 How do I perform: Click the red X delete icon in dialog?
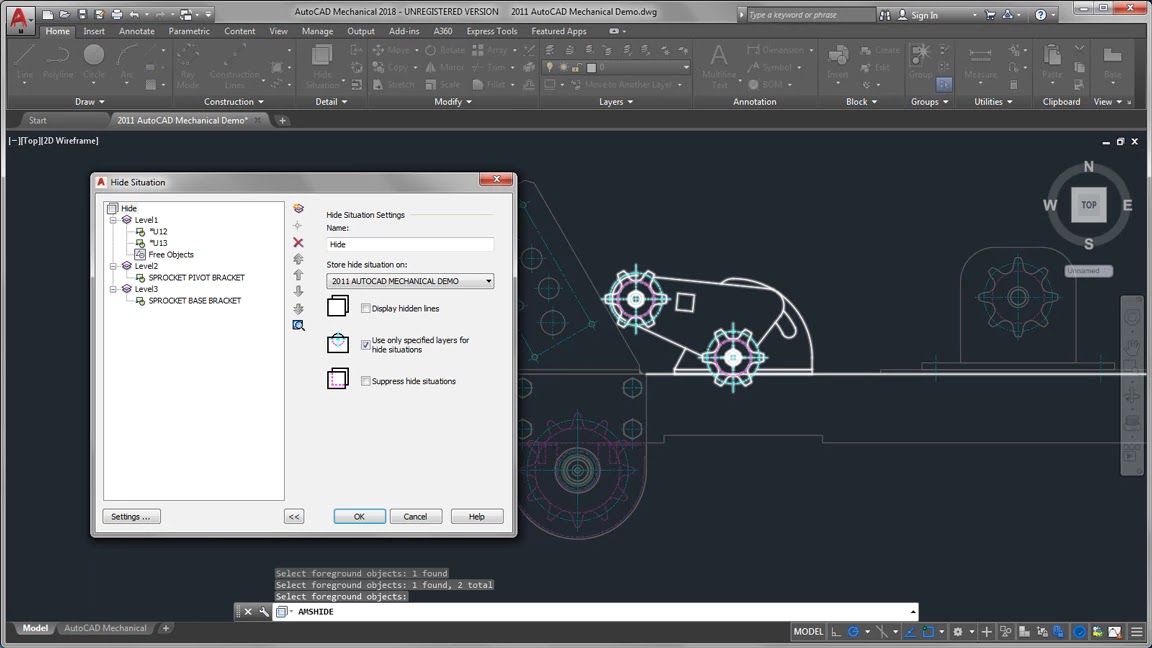[298, 242]
